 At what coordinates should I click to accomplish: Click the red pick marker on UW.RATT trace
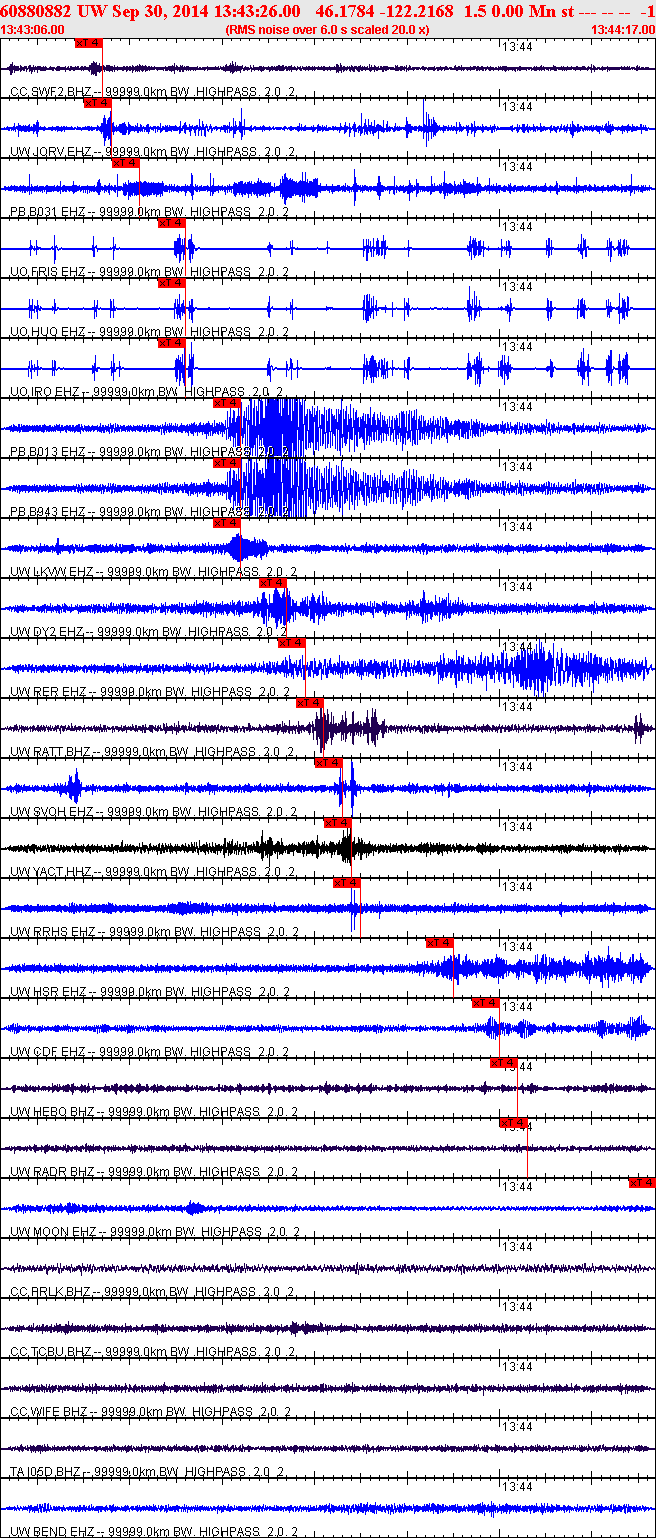[x=310, y=703]
